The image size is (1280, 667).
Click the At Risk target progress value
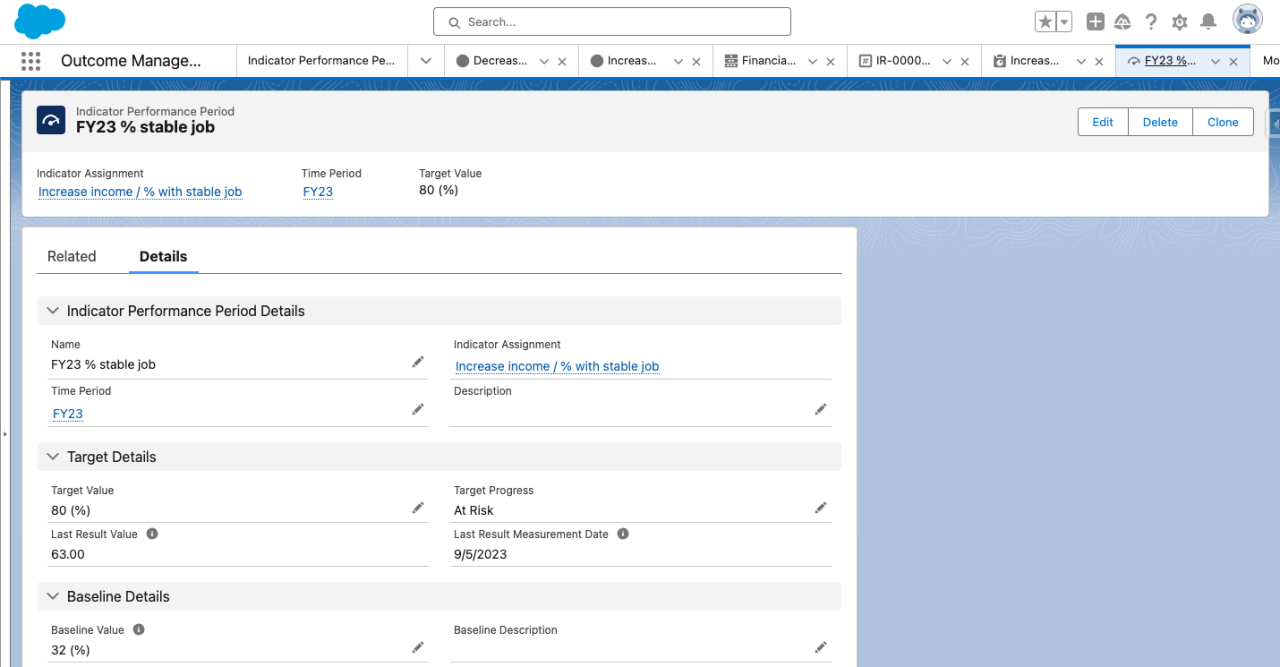(474, 510)
